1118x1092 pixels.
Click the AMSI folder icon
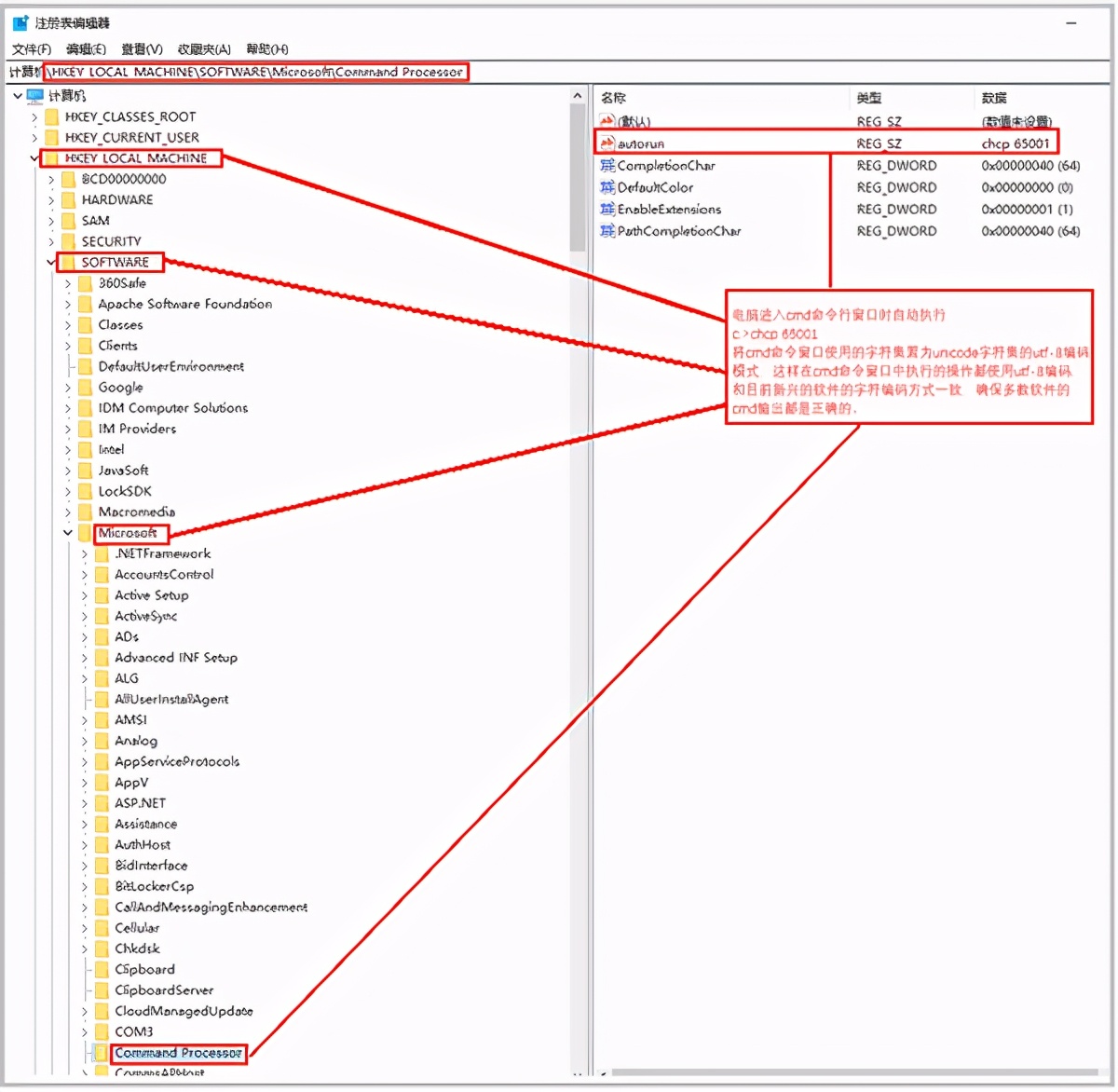[102, 720]
